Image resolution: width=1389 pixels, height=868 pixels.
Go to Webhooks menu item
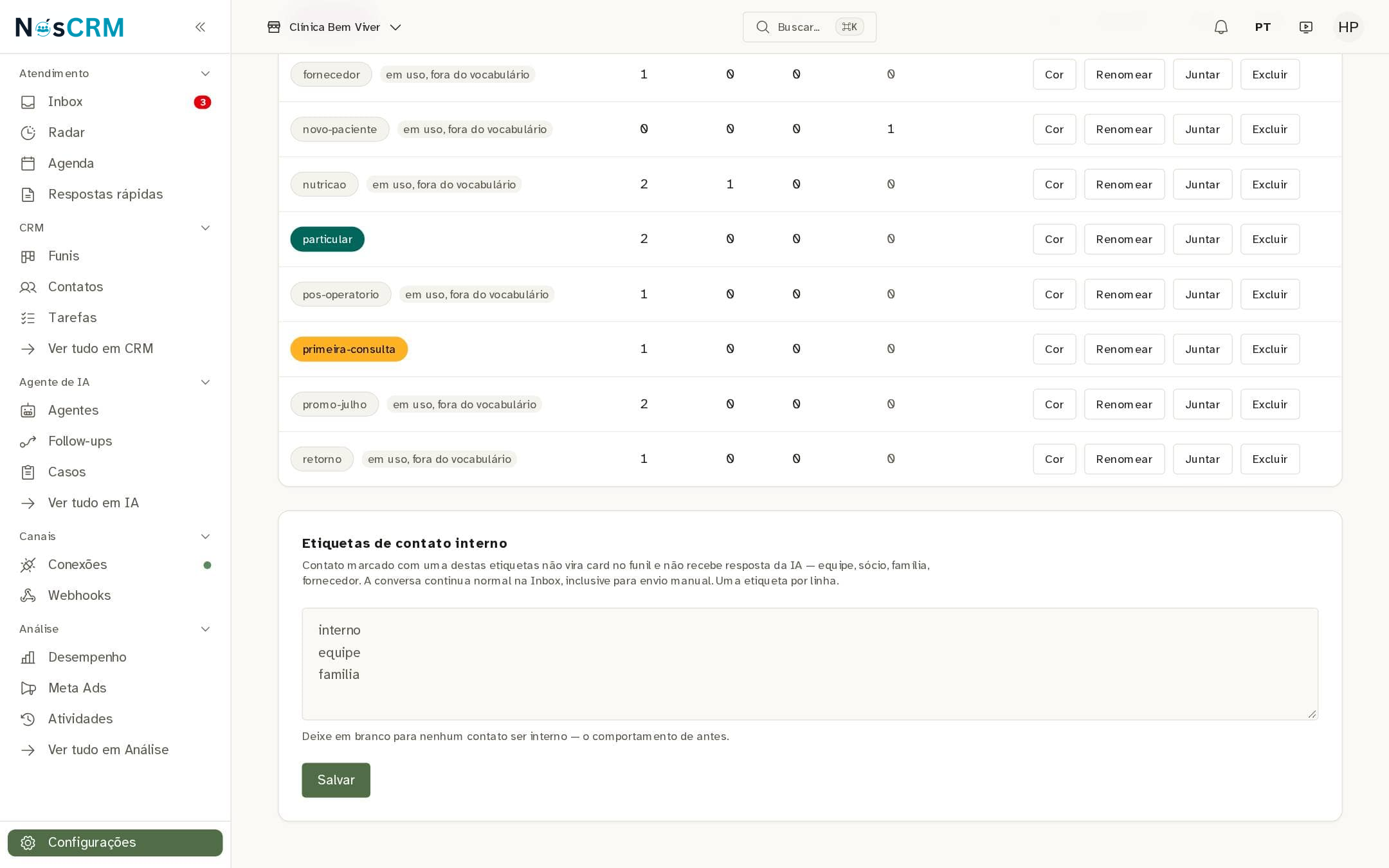[x=79, y=595]
